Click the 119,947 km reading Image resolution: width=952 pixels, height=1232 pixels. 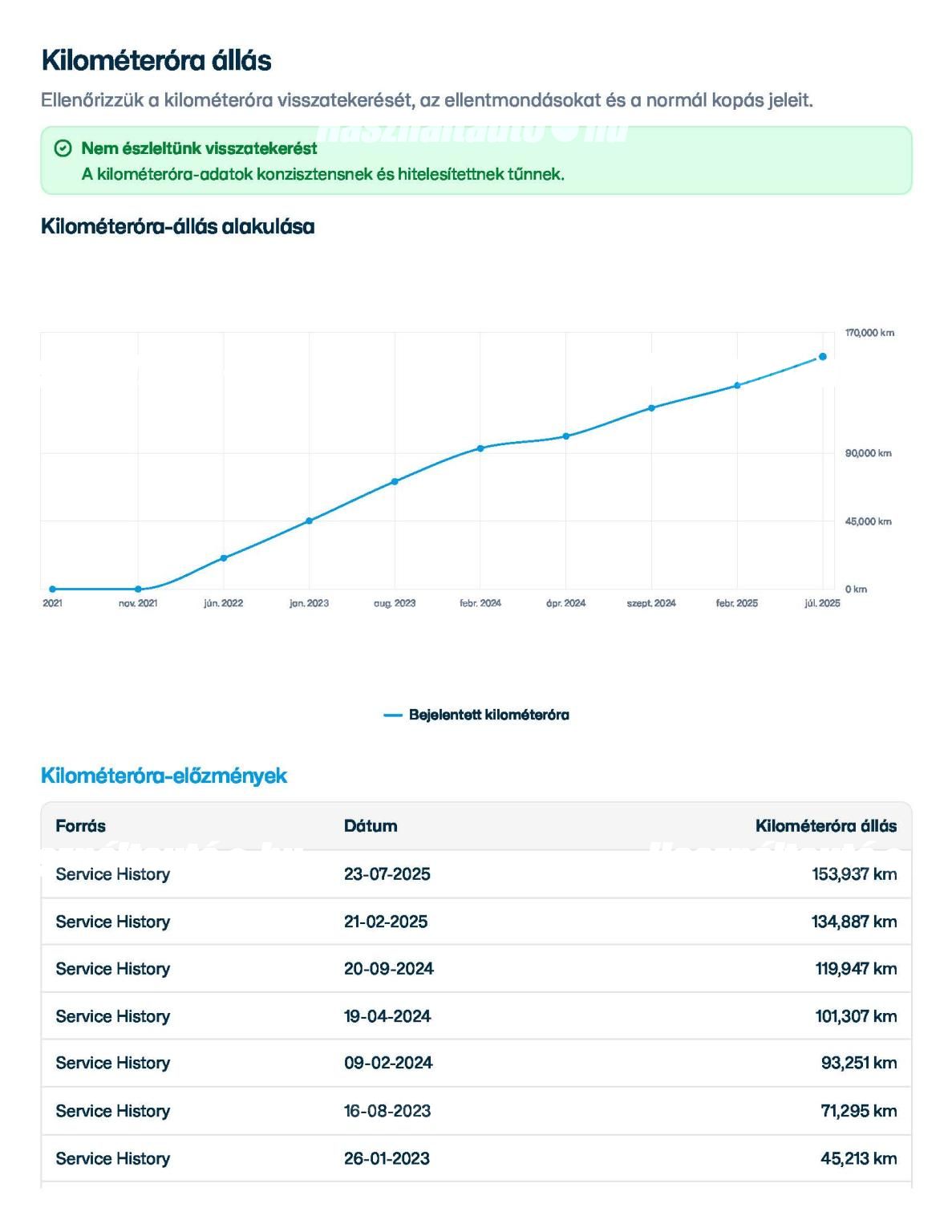pos(856,968)
